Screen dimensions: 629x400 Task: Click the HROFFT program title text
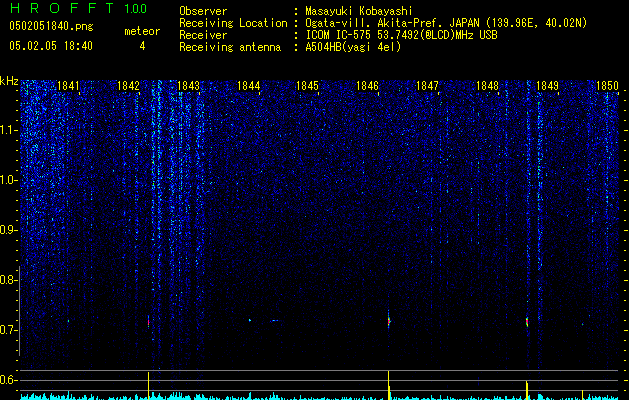point(62,8)
